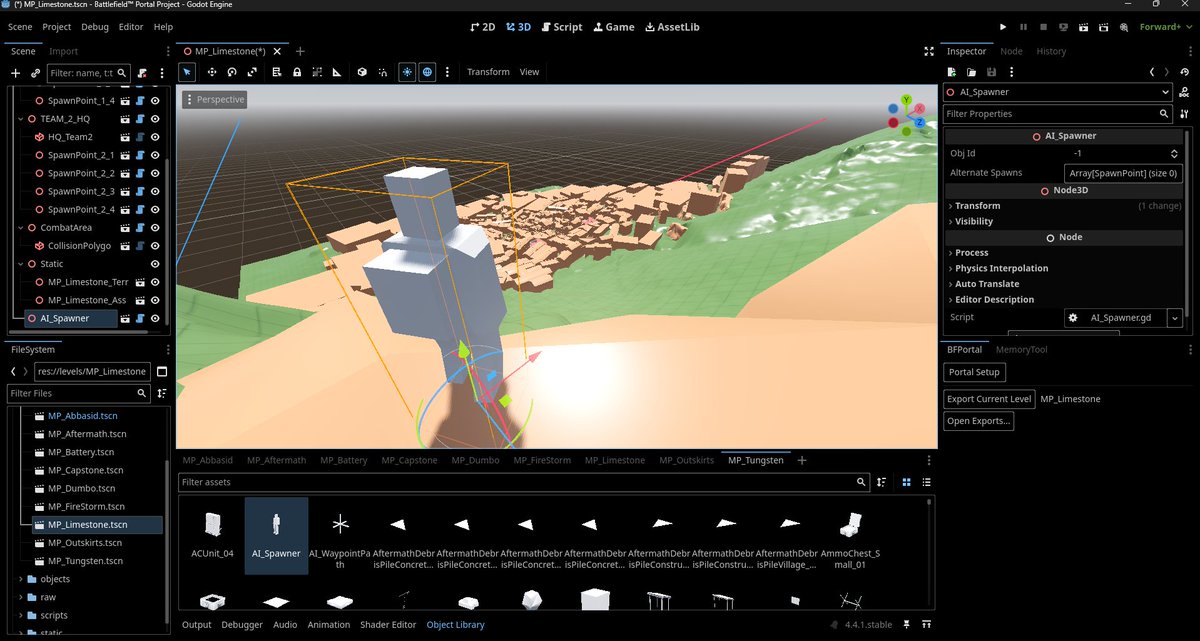Click the Filter assets search field
Screen dimensions: 1200x641
[x=523, y=482]
